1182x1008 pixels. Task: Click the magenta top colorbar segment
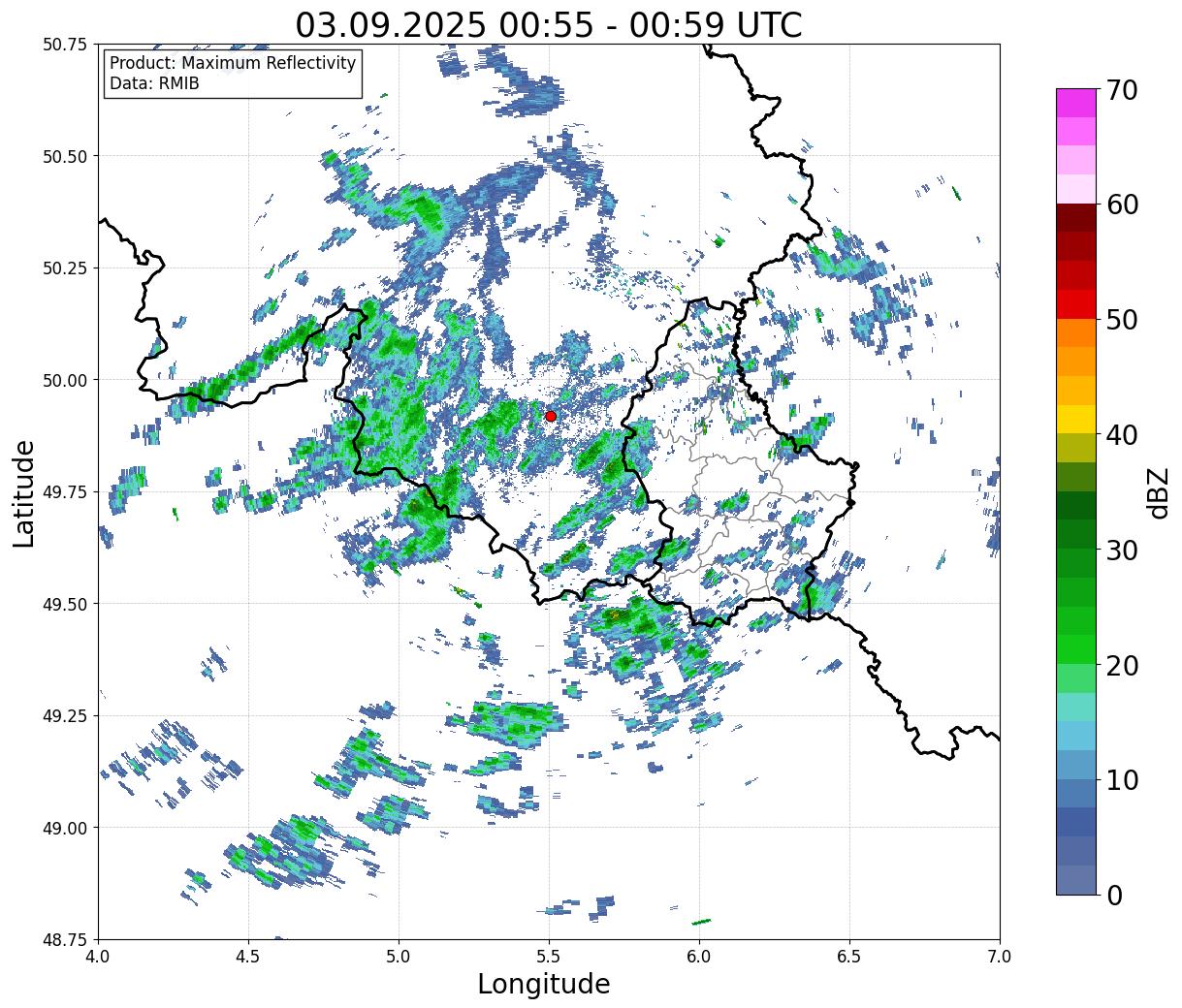1076,104
